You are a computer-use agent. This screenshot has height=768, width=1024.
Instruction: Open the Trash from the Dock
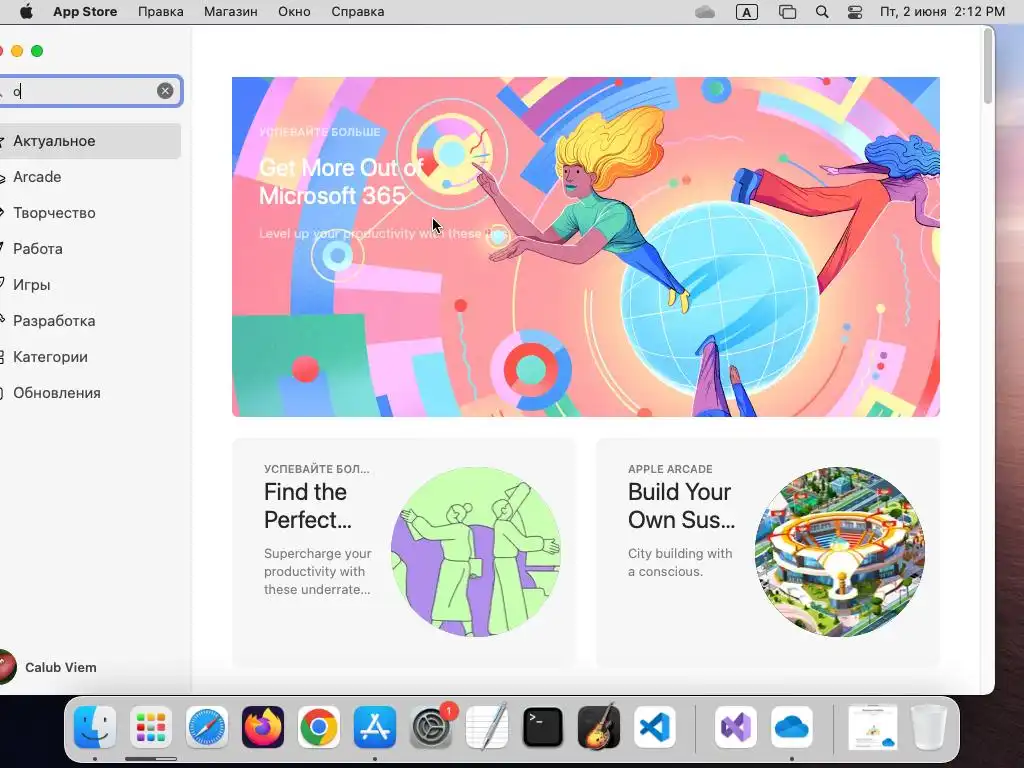point(929,727)
